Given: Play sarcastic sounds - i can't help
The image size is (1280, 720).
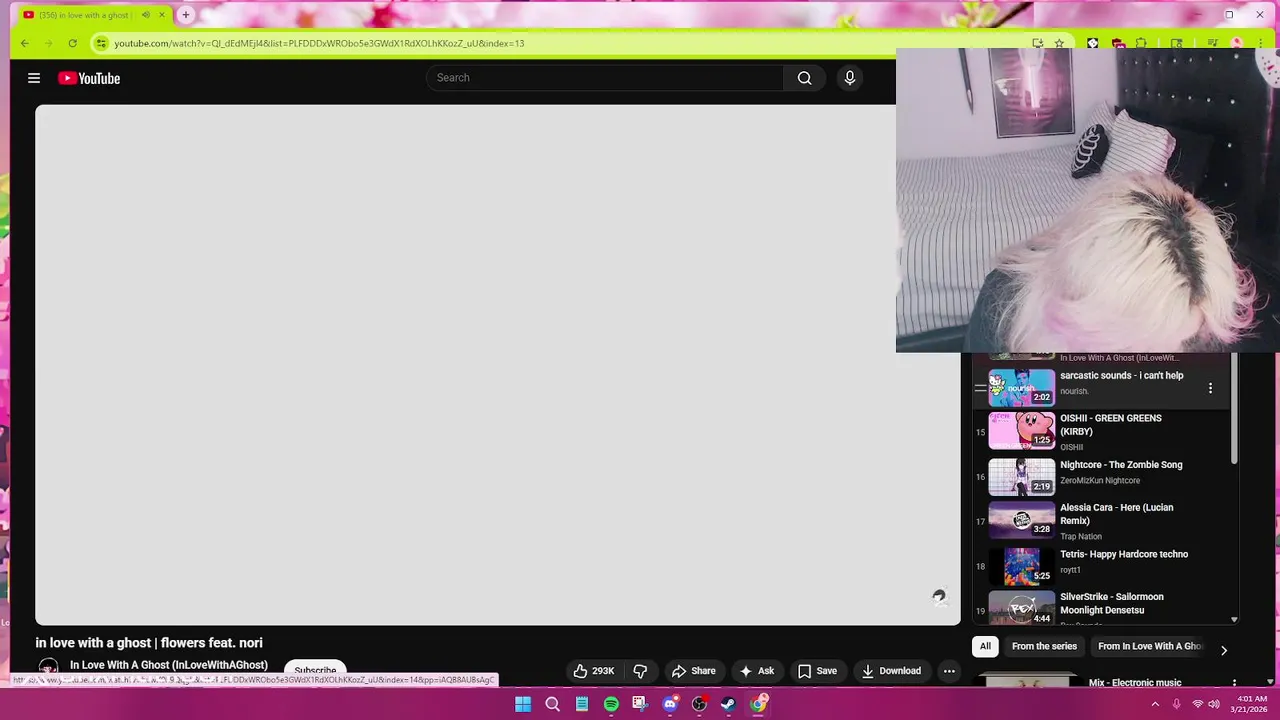Looking at the screenshot, I should pyautogui.click(x=1121, y=376).
